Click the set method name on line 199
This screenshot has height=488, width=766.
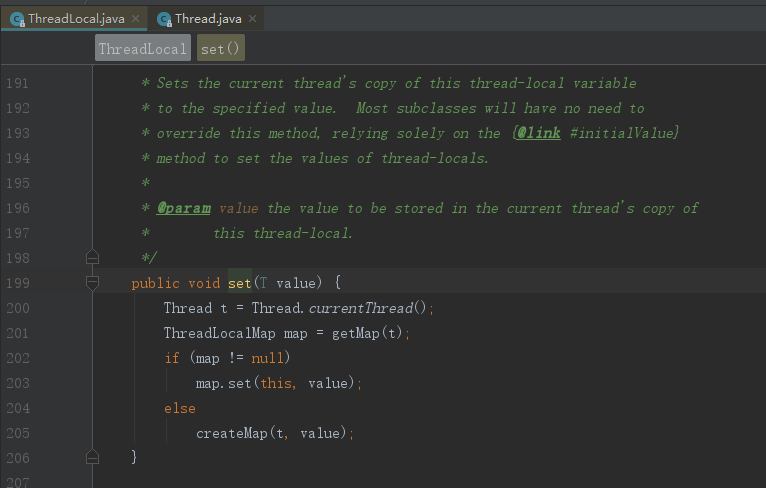pos(239,283)
